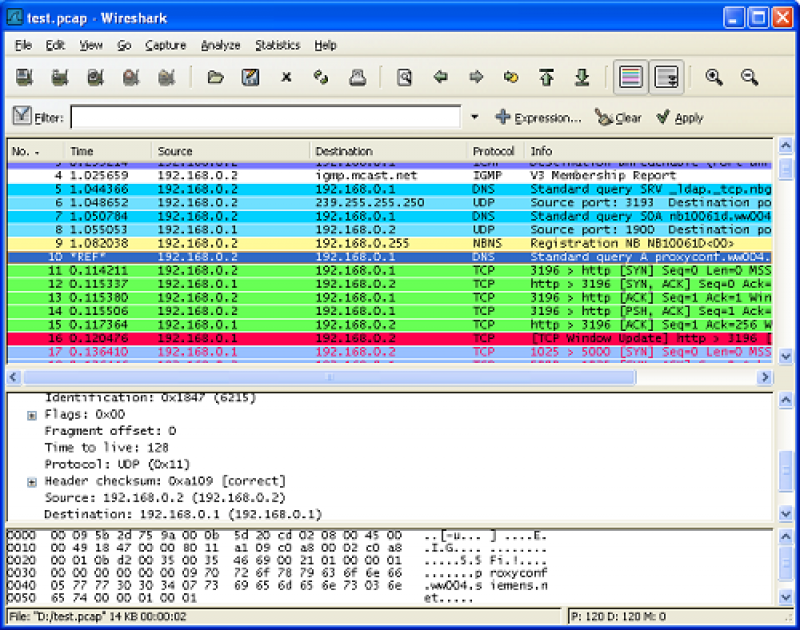Jump to the last packet

[x=581, y=77]
